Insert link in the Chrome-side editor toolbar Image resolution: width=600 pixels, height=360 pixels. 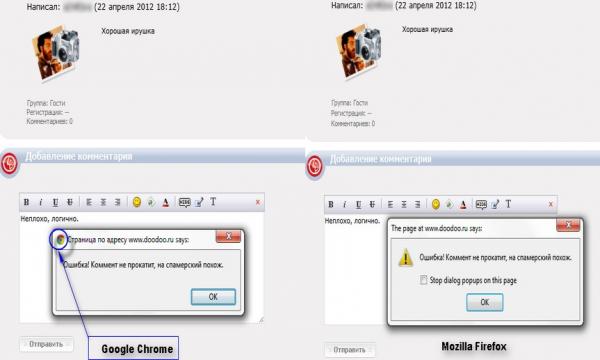pyautogui.click(x=151, y=202)
